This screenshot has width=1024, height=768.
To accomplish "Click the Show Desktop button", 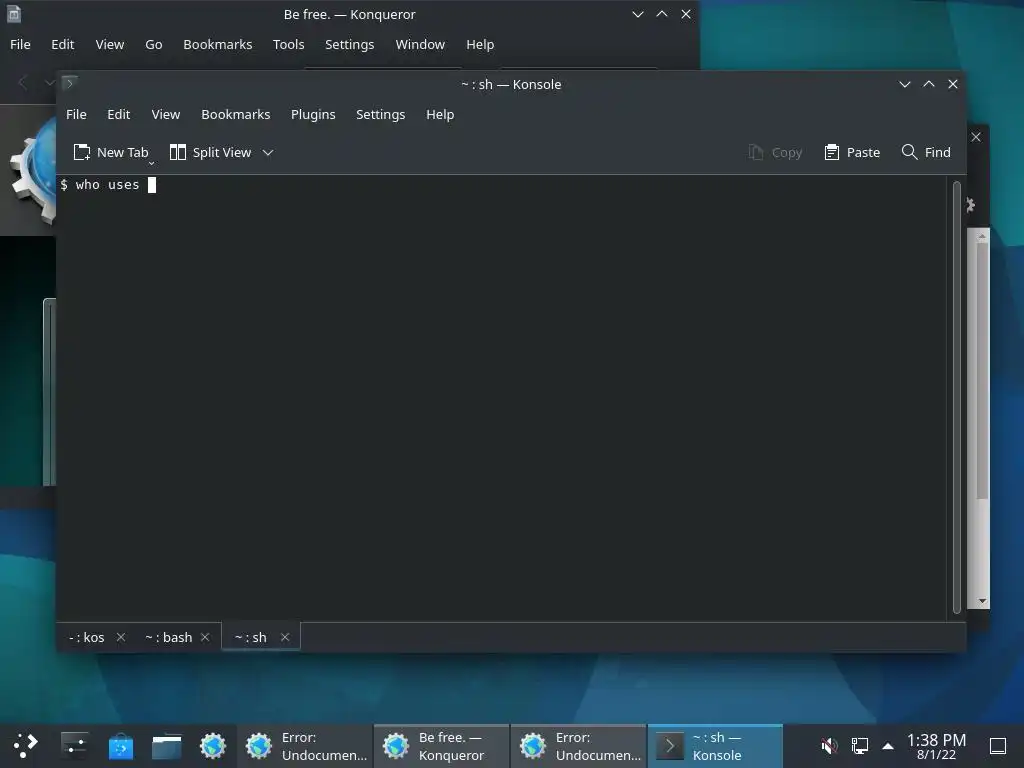I will [997, 746].
